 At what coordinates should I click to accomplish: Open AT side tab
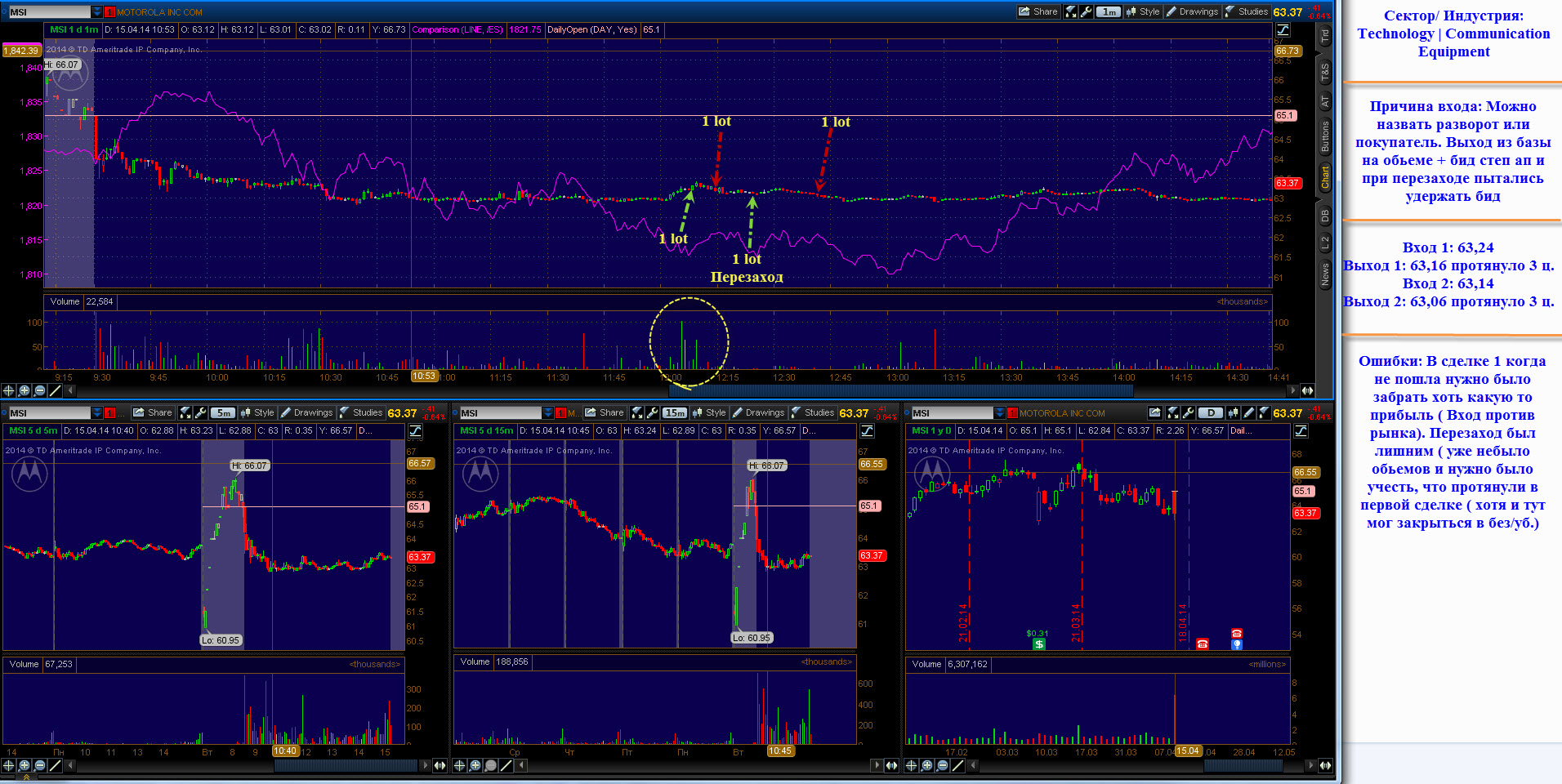click(1325, 102)
